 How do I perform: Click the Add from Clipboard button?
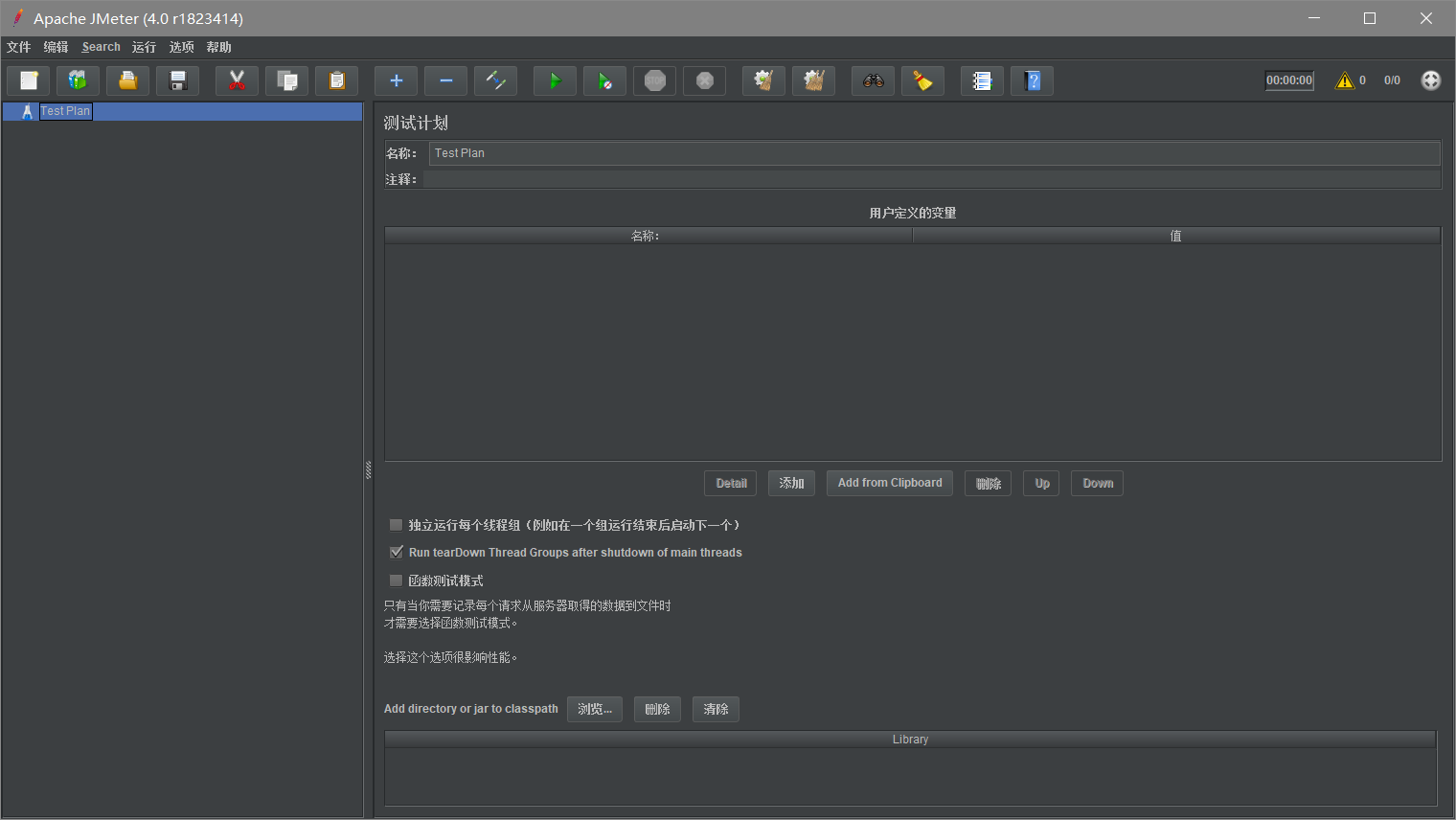click(889, 483)
